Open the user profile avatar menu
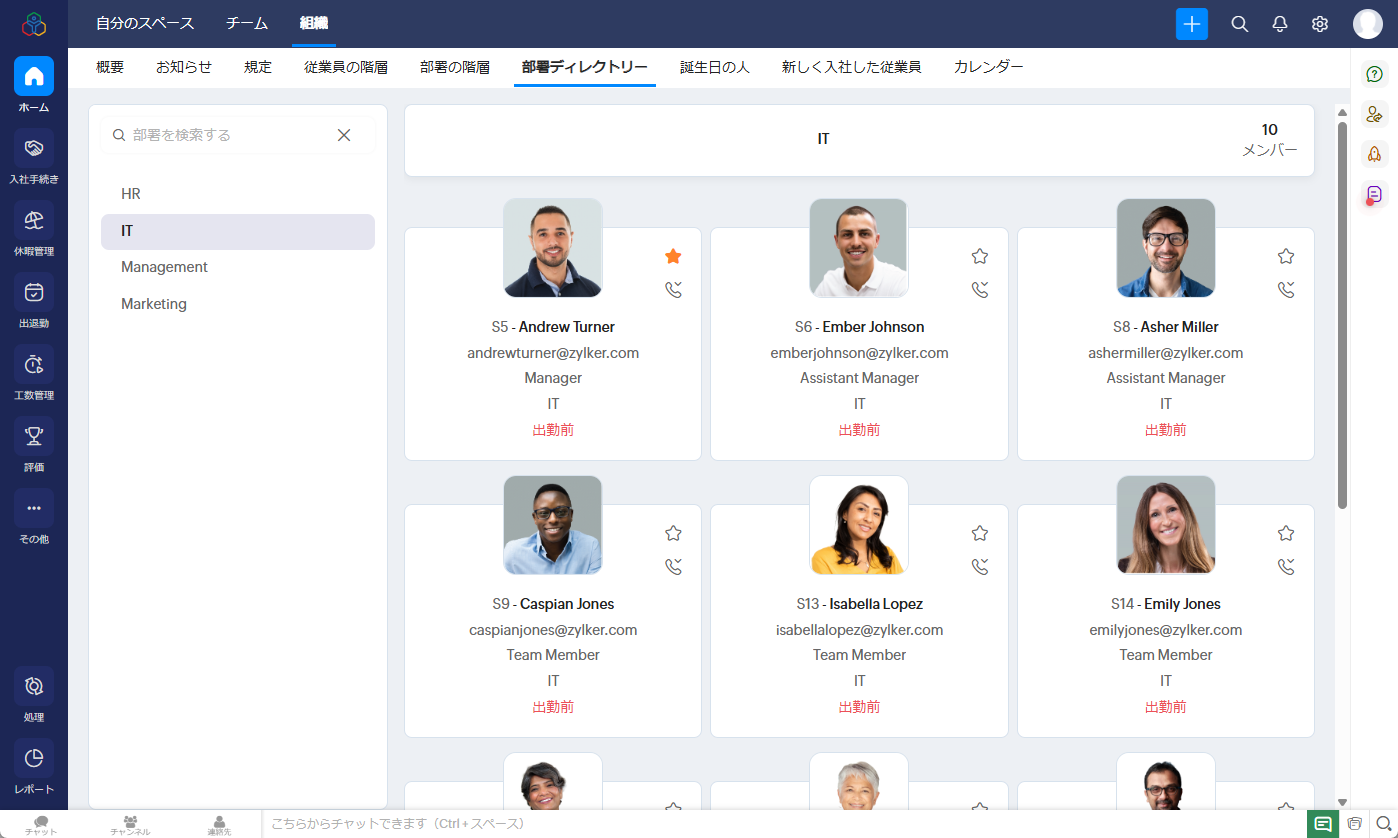The image size is (1398, 838). (1367, 24)
